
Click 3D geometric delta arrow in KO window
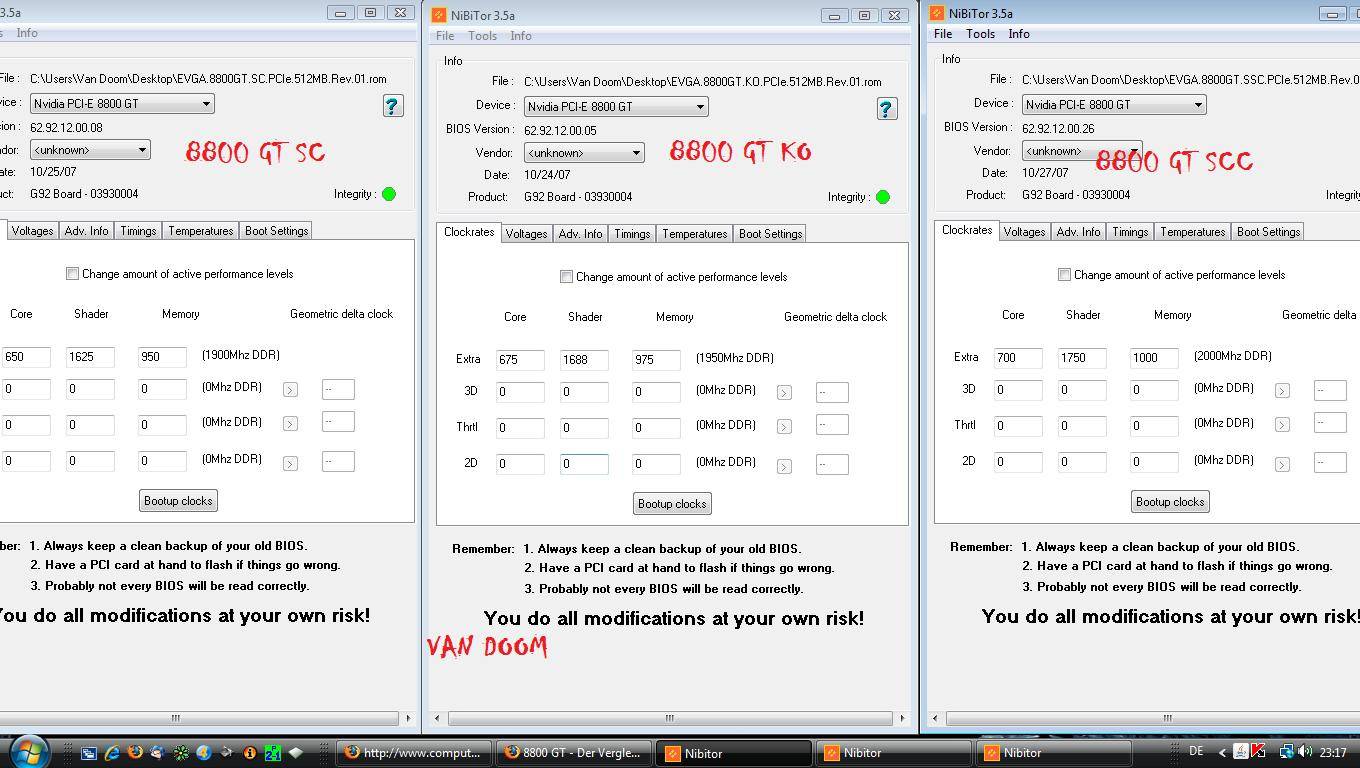click(784, 393)
